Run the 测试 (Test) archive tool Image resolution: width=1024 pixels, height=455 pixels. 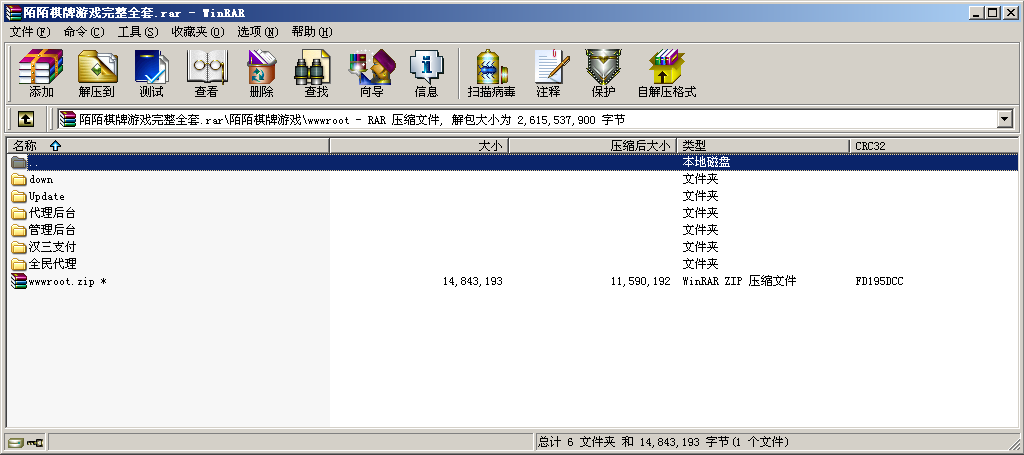coord(151,74)
